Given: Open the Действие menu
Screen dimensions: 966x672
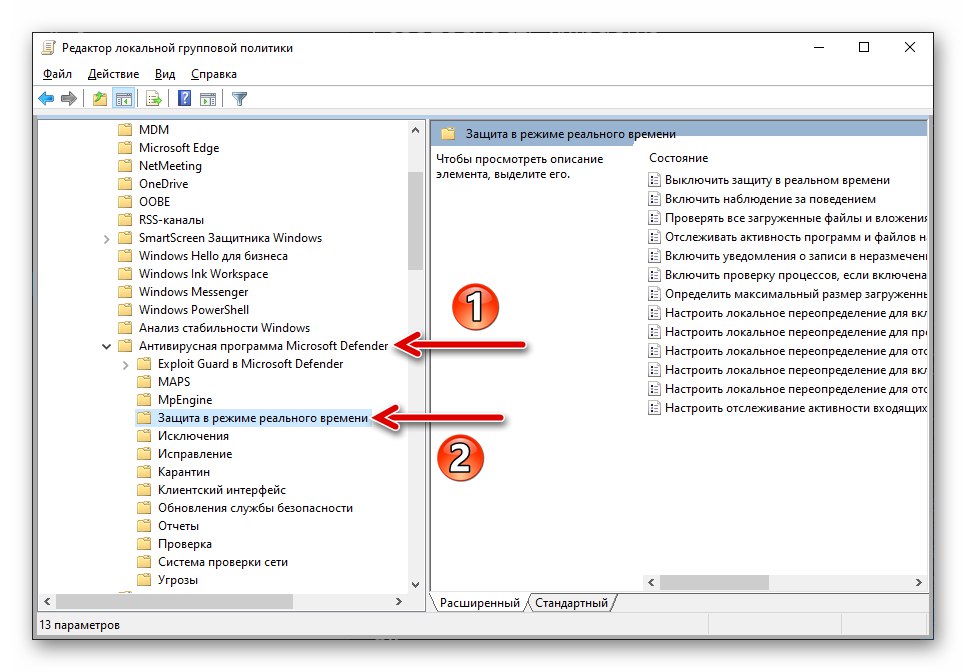Looking at the screenshot, I should tap(113, 74).
